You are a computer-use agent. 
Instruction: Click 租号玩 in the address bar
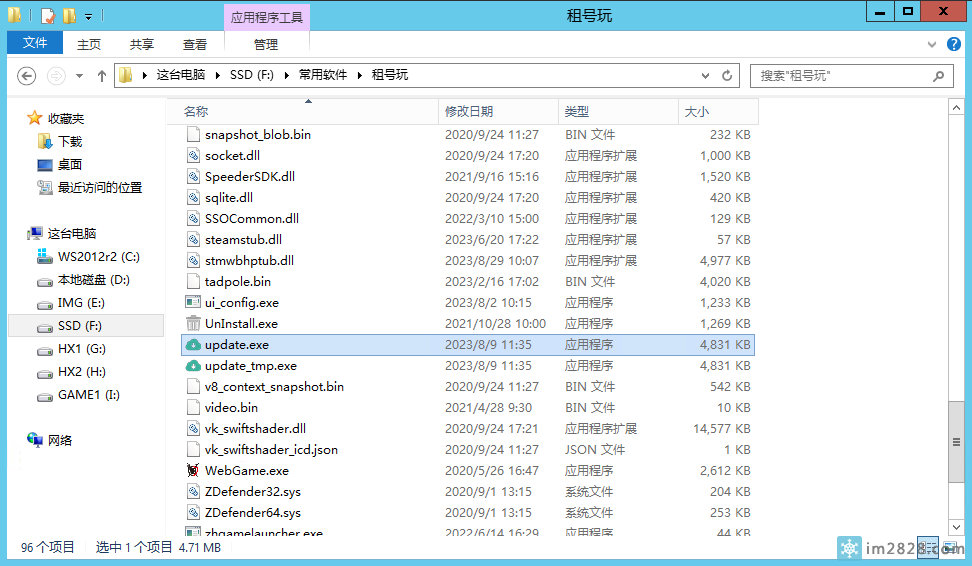click(x=390, y=75)
